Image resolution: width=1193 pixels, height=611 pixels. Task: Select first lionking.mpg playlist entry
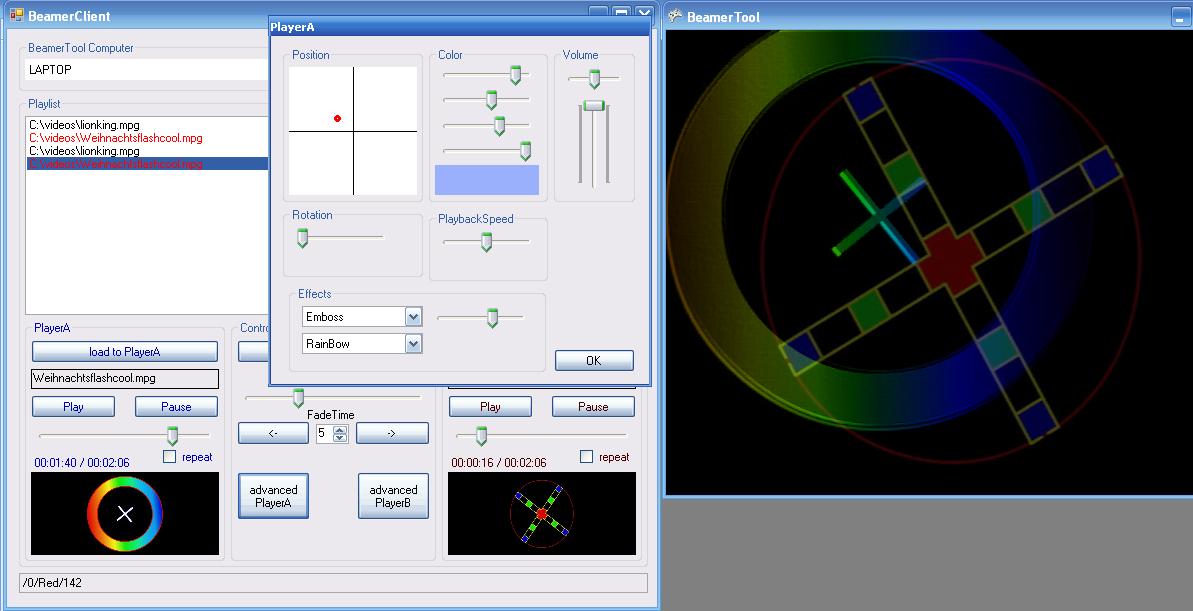click(x=84, y=125)
